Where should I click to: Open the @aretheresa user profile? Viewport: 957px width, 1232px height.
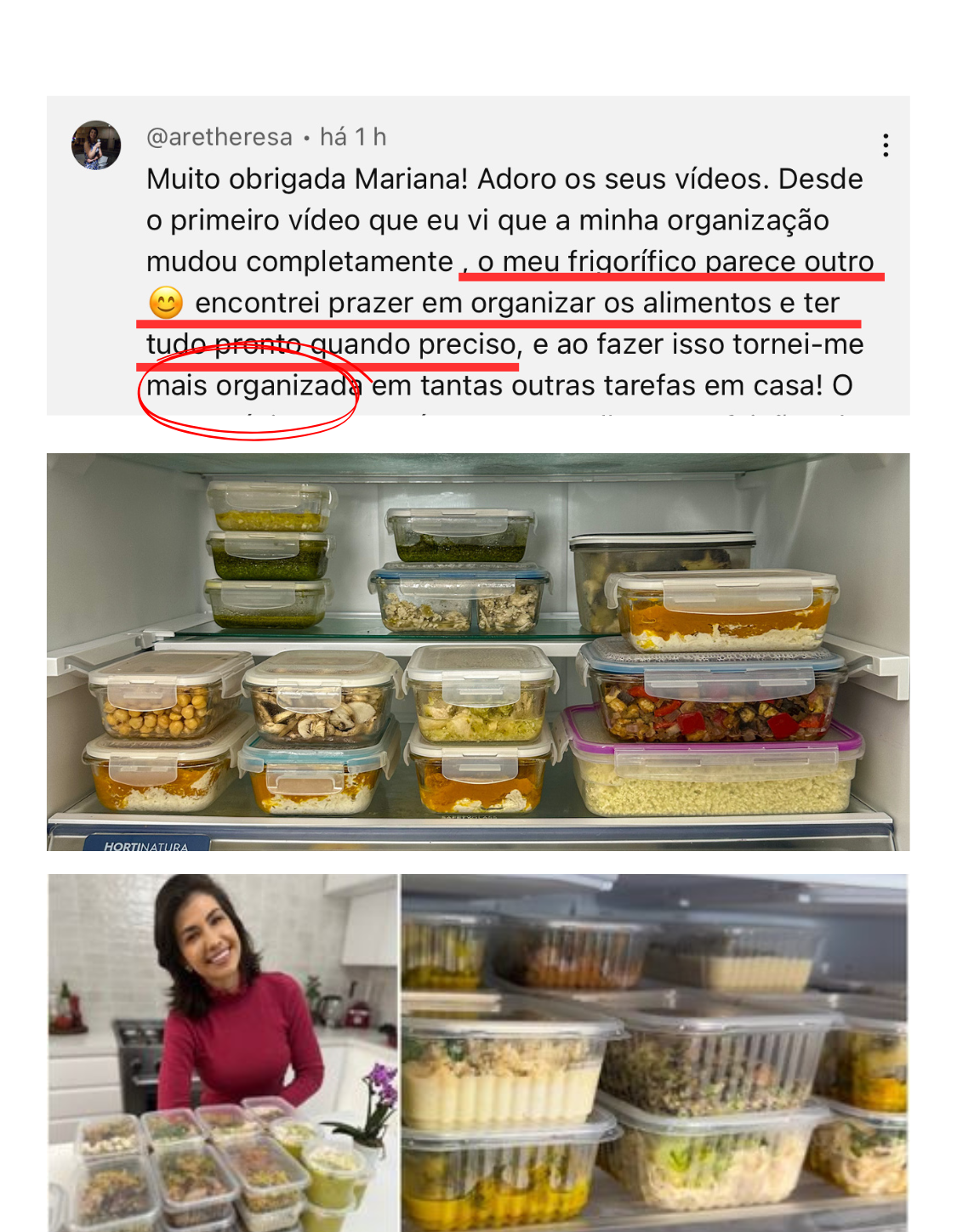219,137
